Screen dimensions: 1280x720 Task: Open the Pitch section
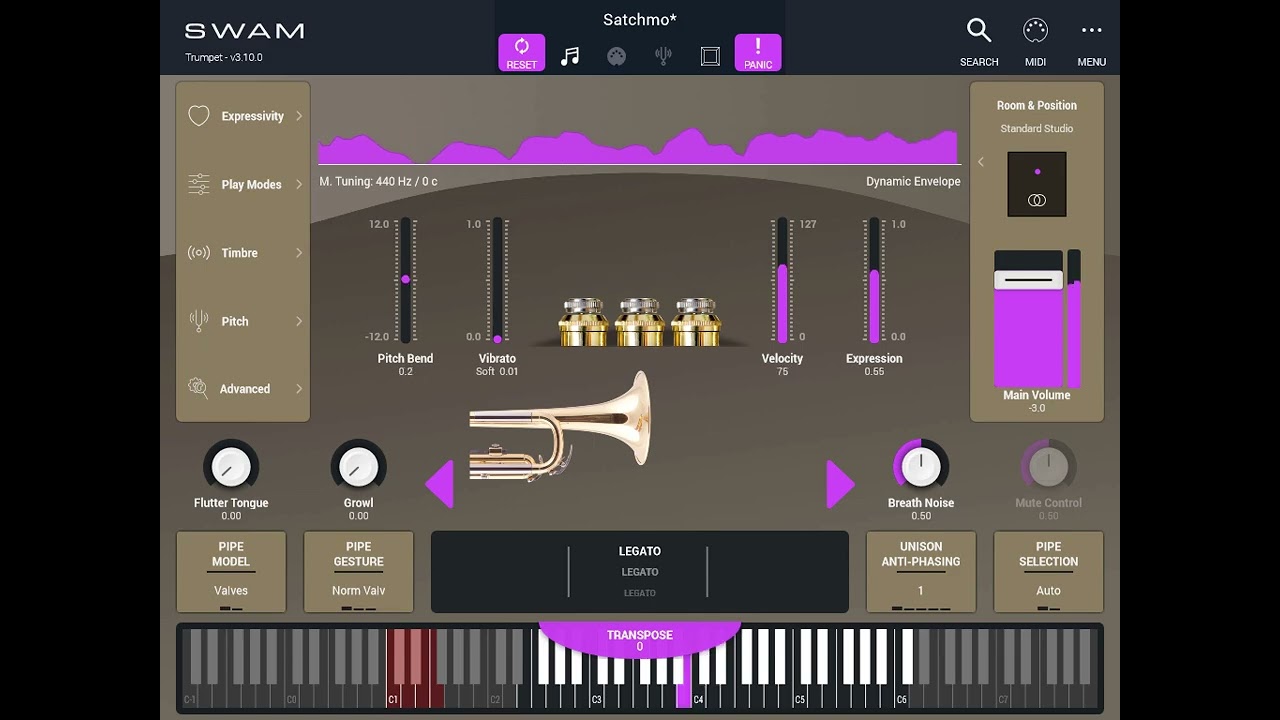pyautogui.click(x=243, y=321)
